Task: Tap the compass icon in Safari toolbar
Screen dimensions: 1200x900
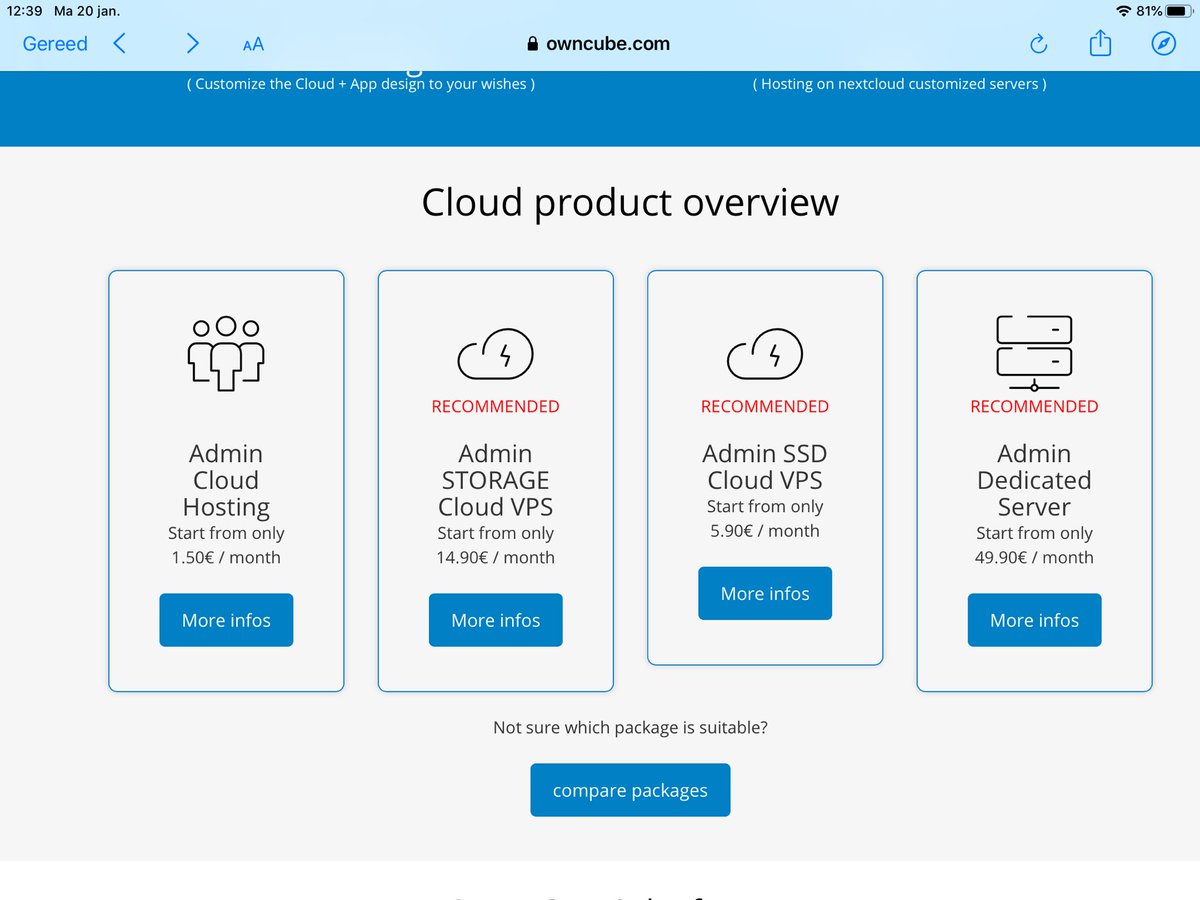Action: (1163, 44)
